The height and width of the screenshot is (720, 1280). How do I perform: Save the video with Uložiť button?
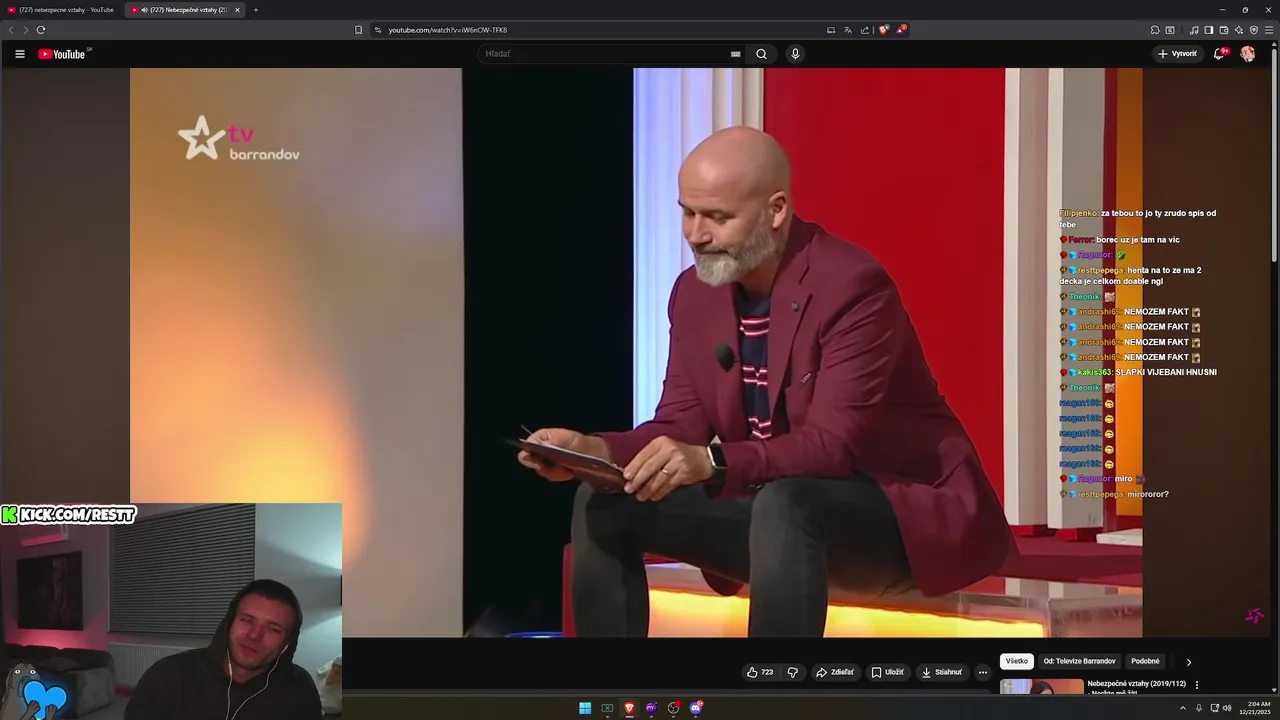coord(887,672)
